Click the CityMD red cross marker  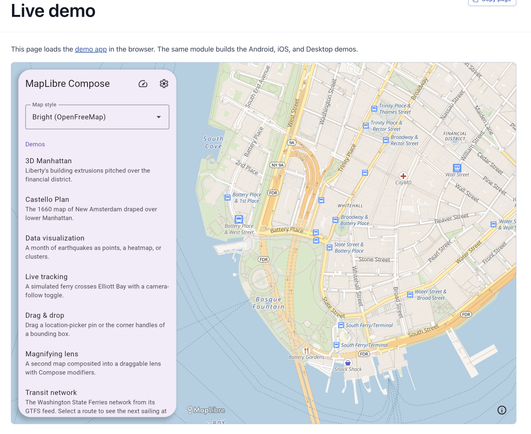[403, 176]
